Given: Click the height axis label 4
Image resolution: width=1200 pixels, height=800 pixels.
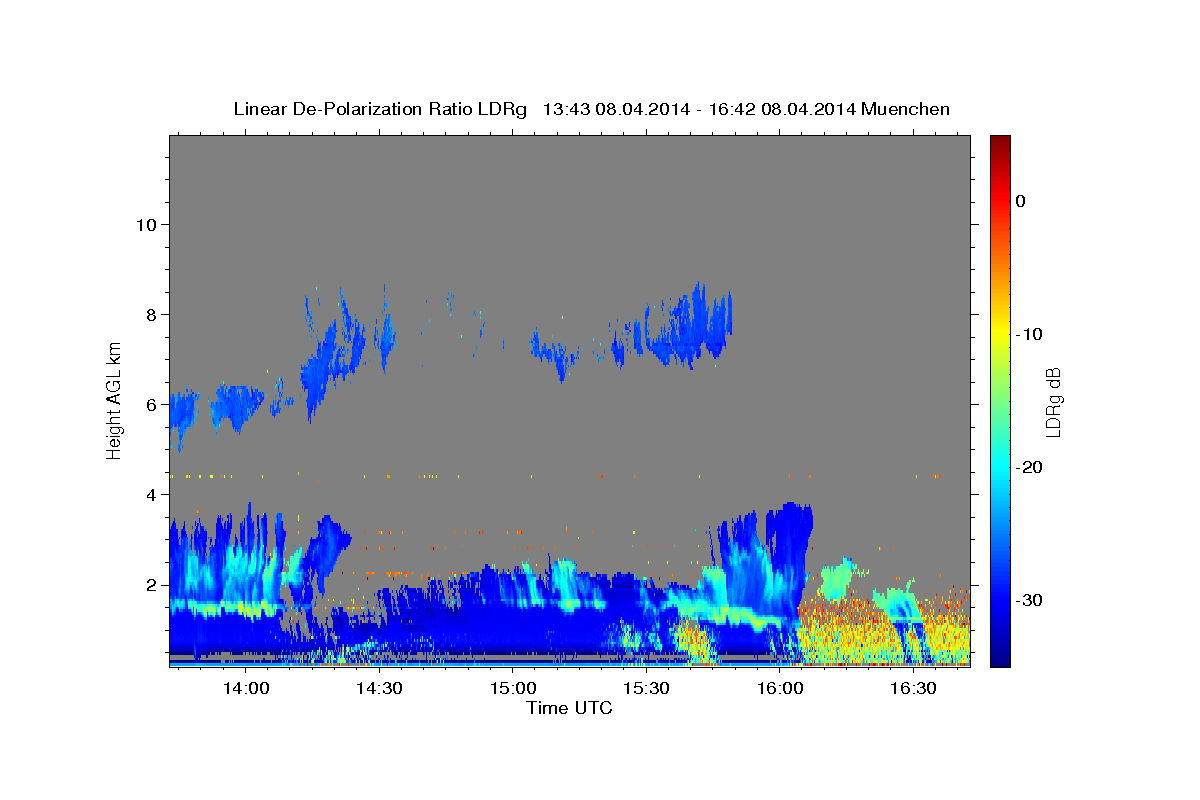Looking at the screenshot, I should coord(150,494).
